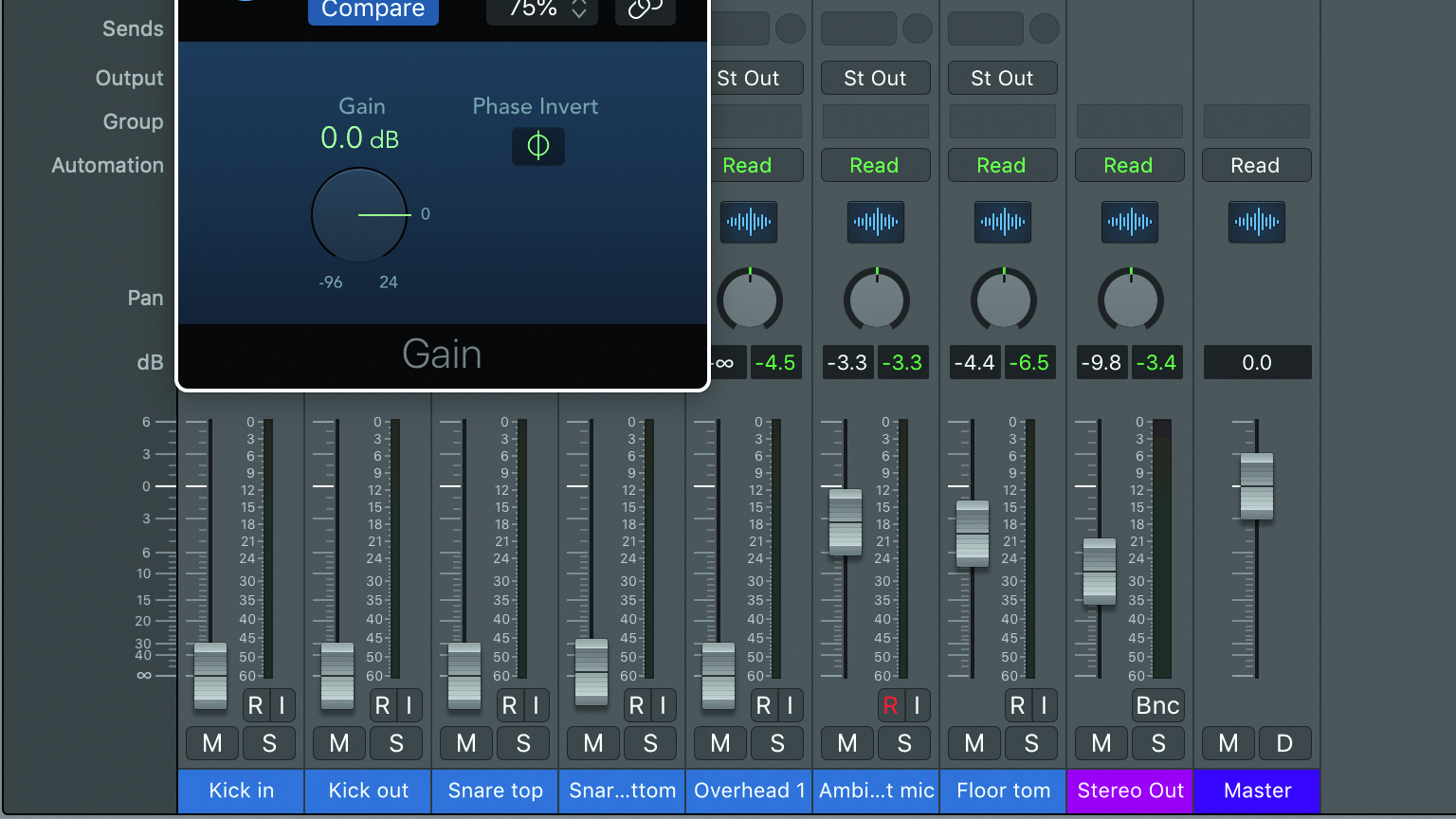Screen dimensions: 1456x819
Task: Click the Stereo Out volume fader
Action: pos(1100,572)
